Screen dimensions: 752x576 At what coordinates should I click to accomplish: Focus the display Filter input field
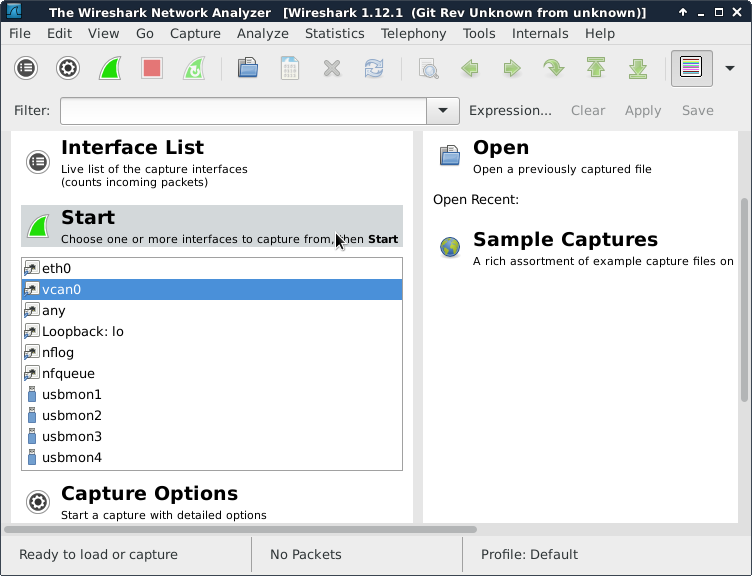click(x=243, y=111)
